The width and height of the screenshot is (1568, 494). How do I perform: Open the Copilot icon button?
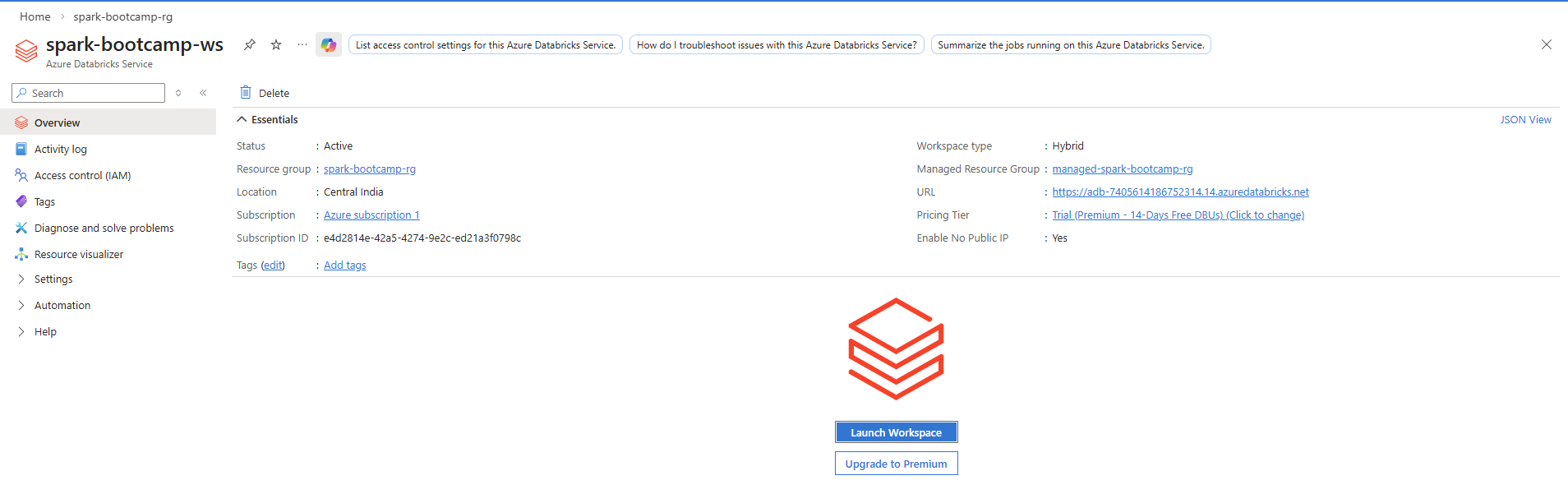[329, 45]
